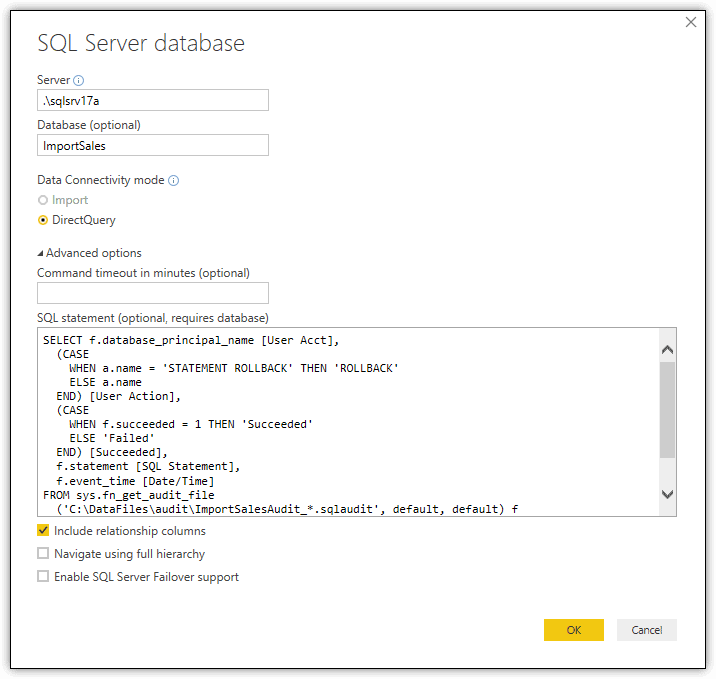
Task: Click the 'f.statement [SQL Statement],' line
Action: point(148,466)
